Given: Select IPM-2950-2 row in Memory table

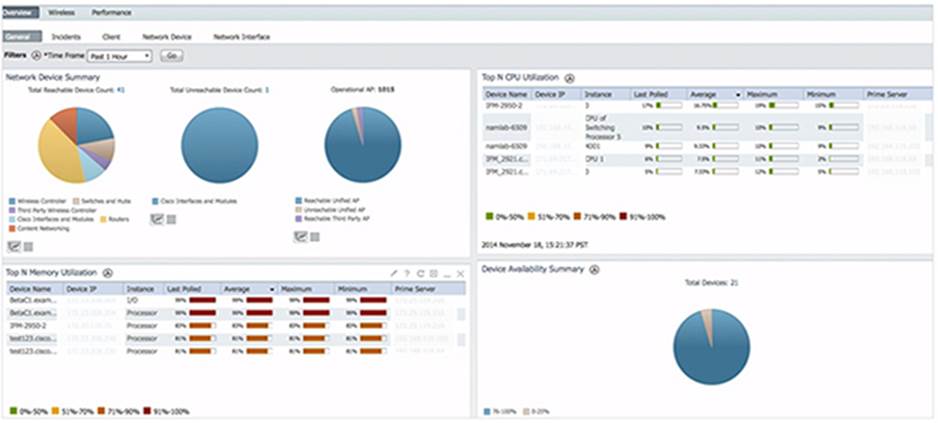Looking at the screenshot, I should click(x=236, y=325).
